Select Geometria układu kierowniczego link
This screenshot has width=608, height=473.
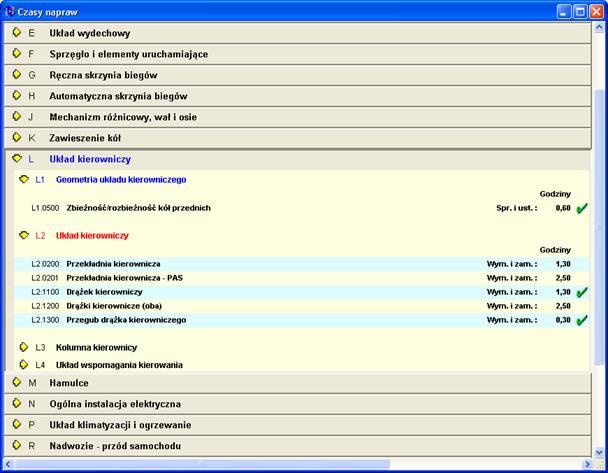point(121,180)
